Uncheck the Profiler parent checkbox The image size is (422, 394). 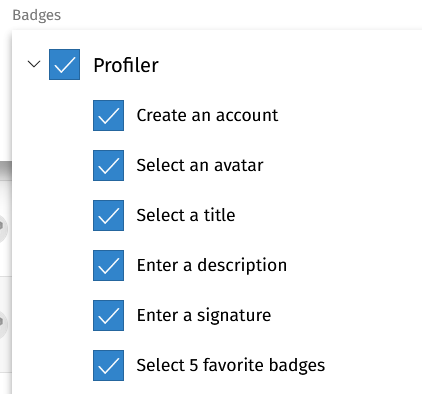pyautogui.click(x=64, y=64)
